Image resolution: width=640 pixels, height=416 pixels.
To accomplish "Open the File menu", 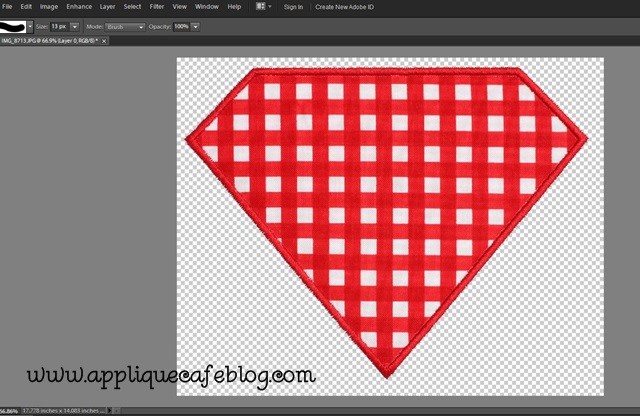I will (7, 7).
